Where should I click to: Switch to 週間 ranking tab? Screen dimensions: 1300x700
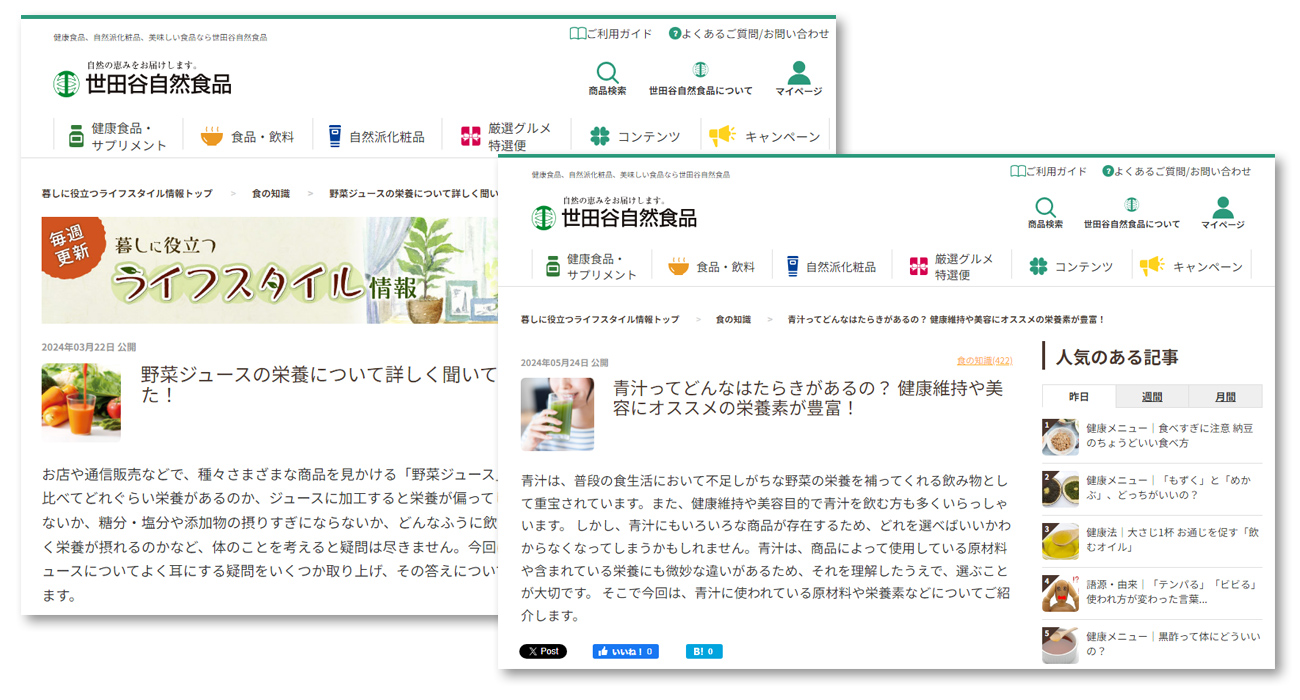tap(1152, 396)
